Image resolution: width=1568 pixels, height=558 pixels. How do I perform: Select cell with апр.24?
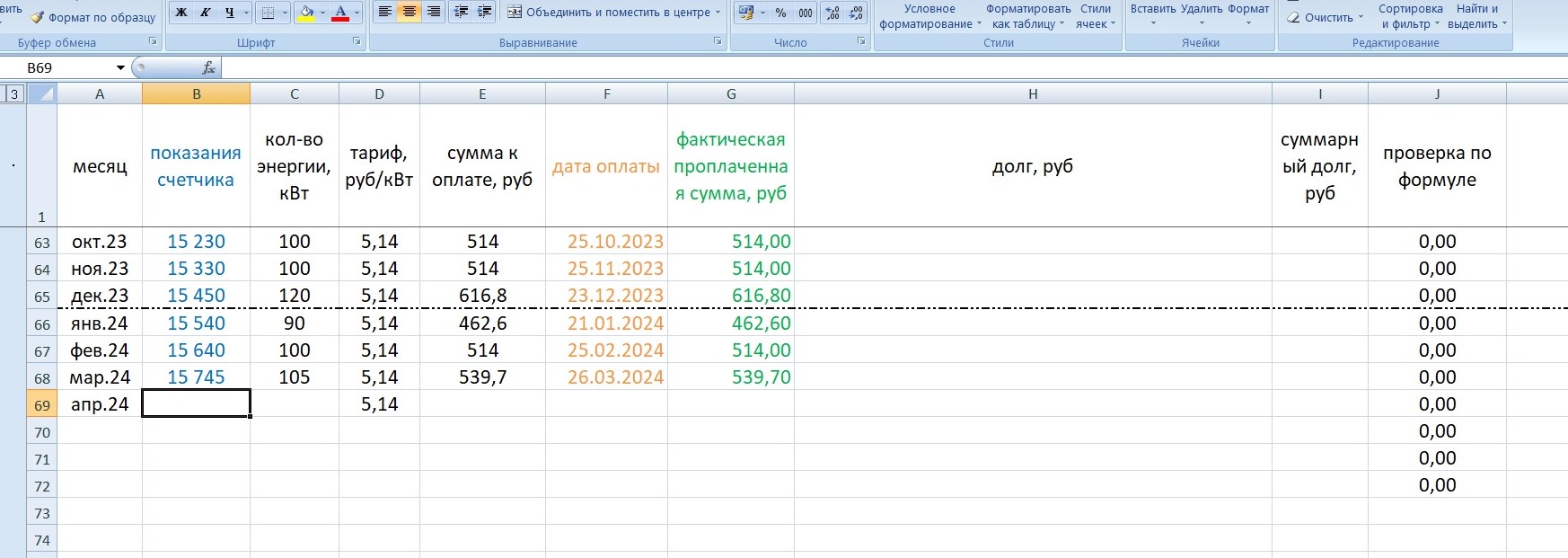pos(100,404)
